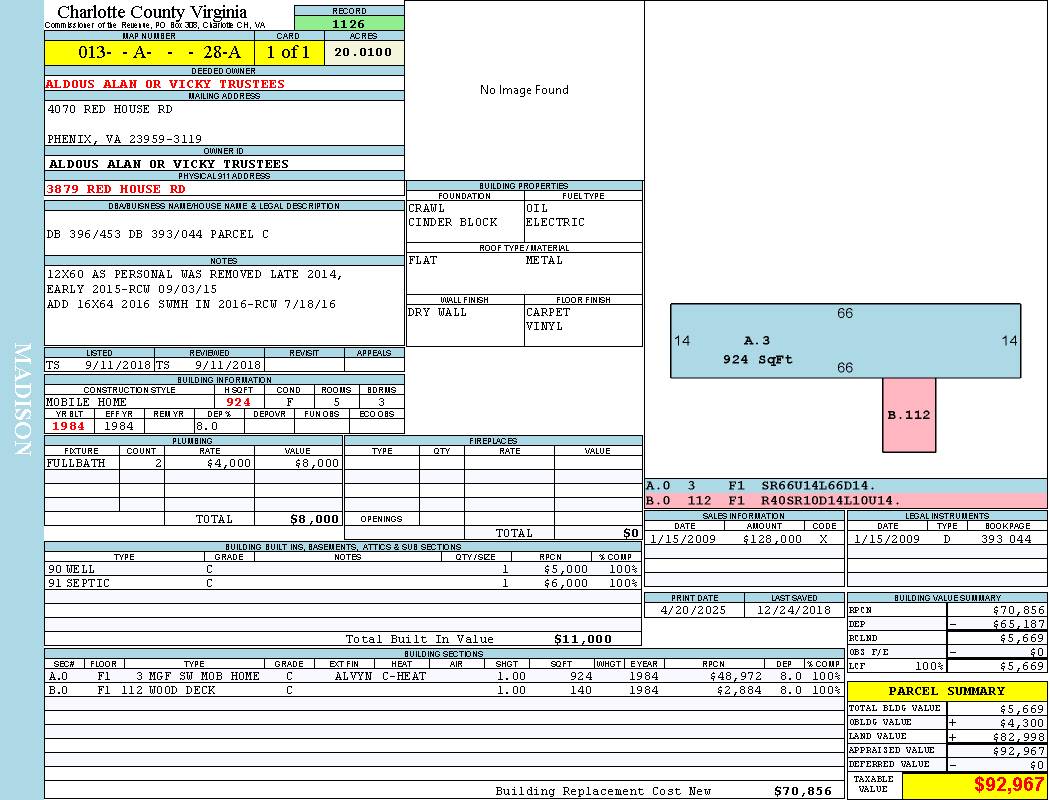Select the blue A.3 924 SqFt sketch area
Image resolution: width=1050 pixels, height=800 pixels.
pyautogui.click(x=845, y=341)
